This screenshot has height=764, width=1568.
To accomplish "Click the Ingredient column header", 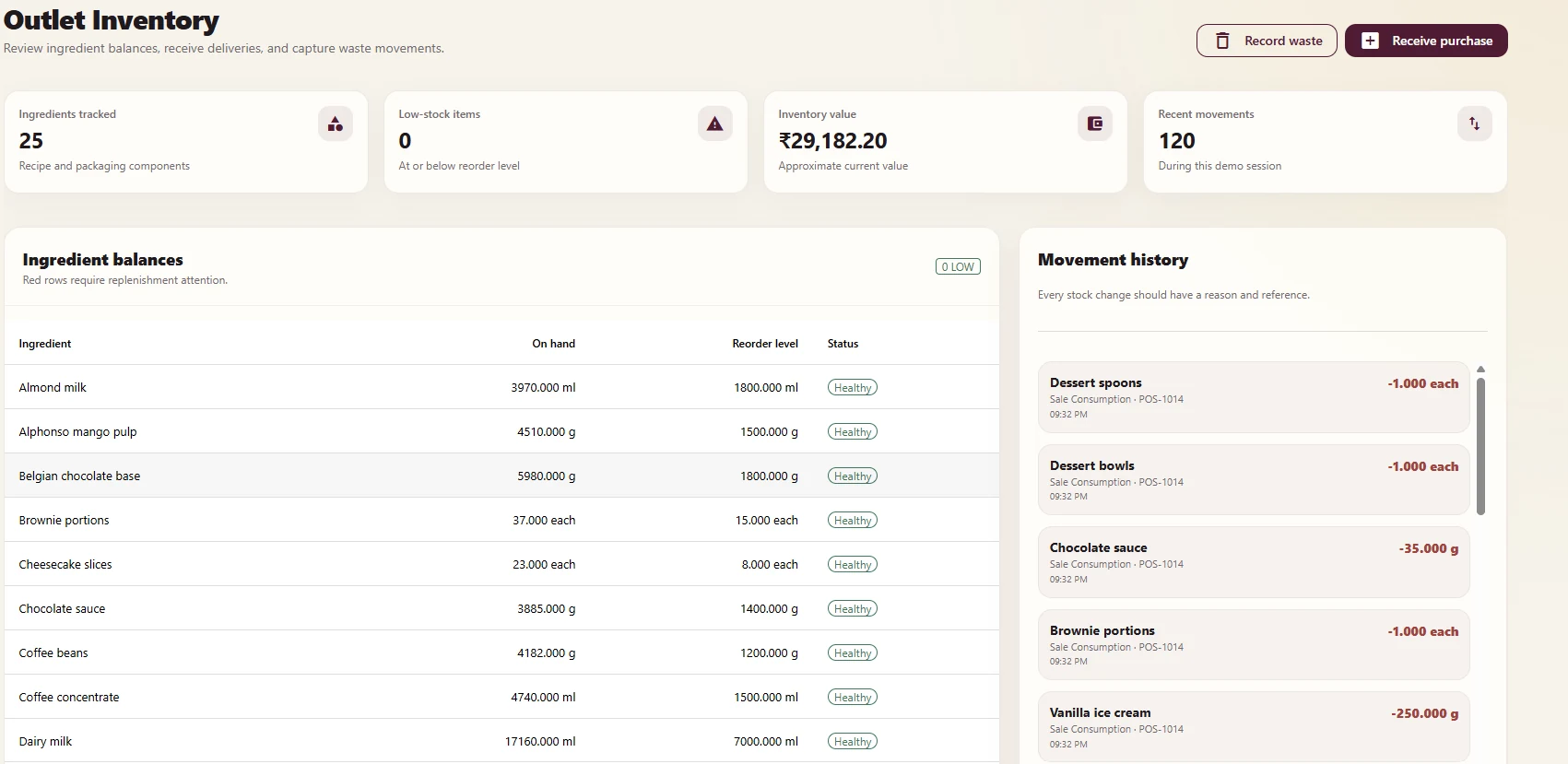I will (45, 344).
